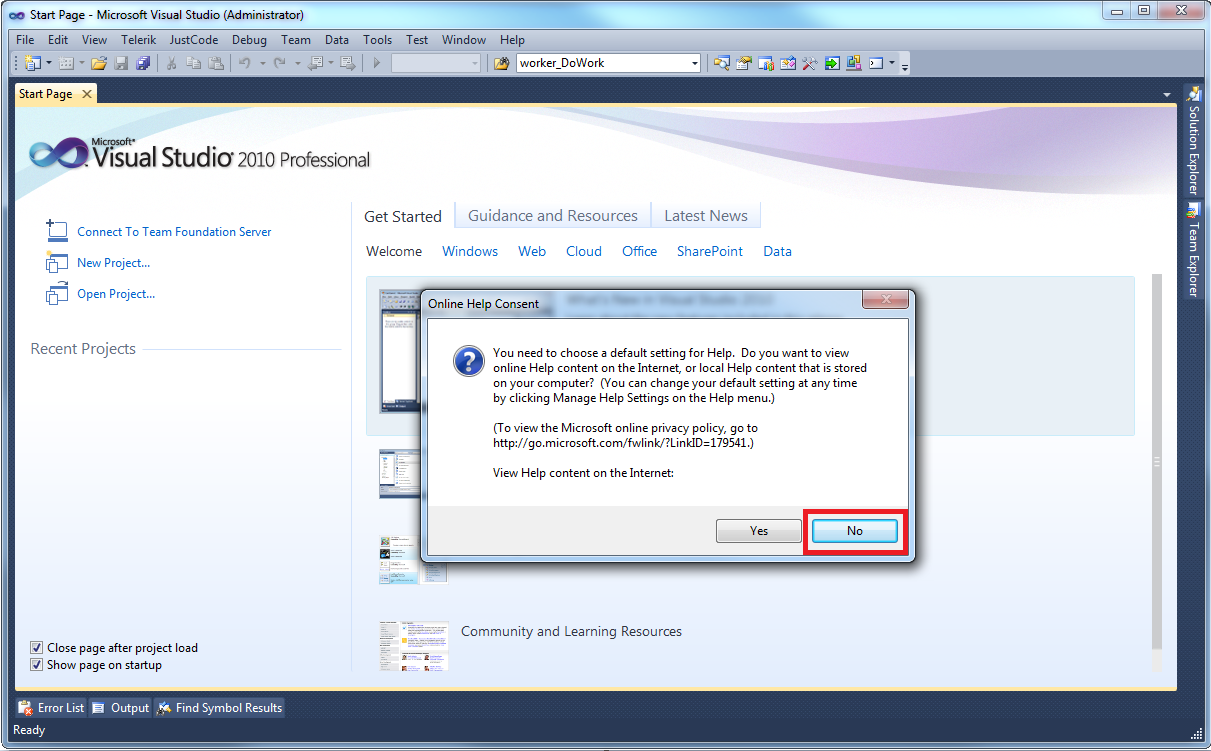Close the Online Help Consent dialog
The image size is (1211, 751).
pos(885,300)
